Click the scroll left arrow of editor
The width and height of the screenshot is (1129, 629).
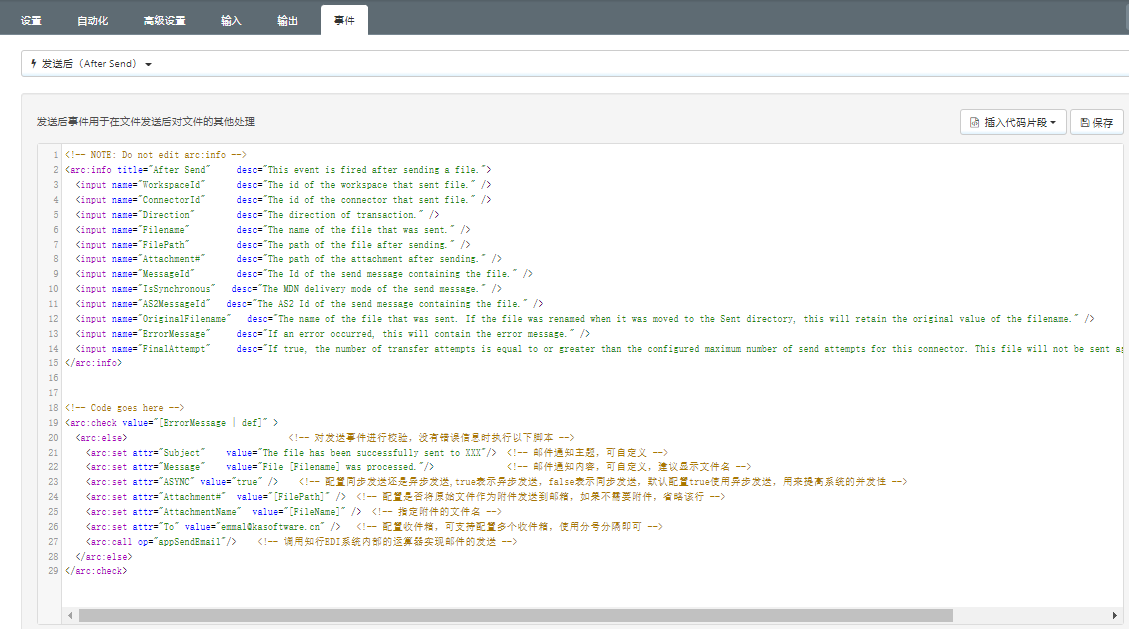[70, 615]
